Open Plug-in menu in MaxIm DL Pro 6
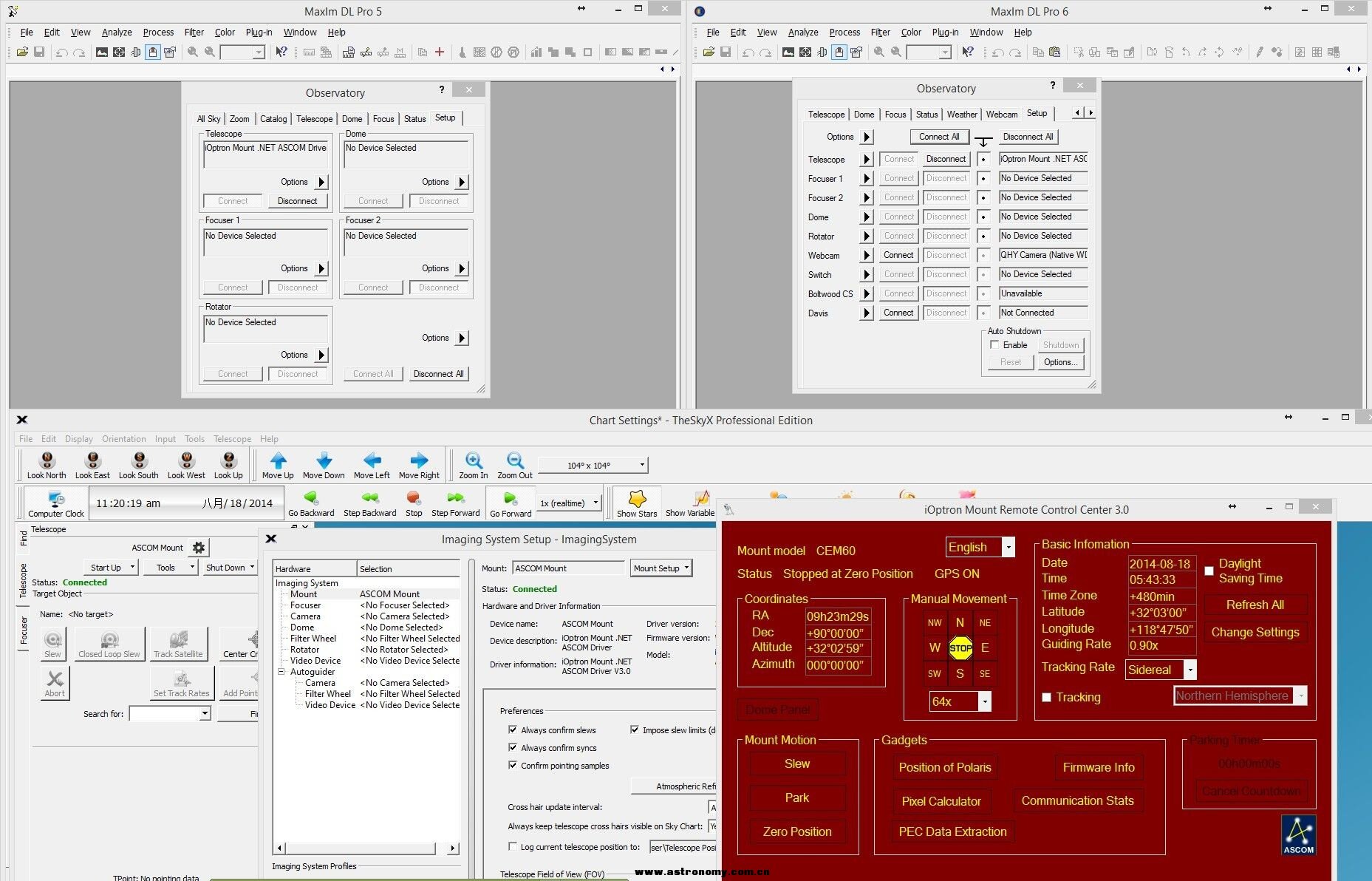1372x881 pixels. point(945,32)
